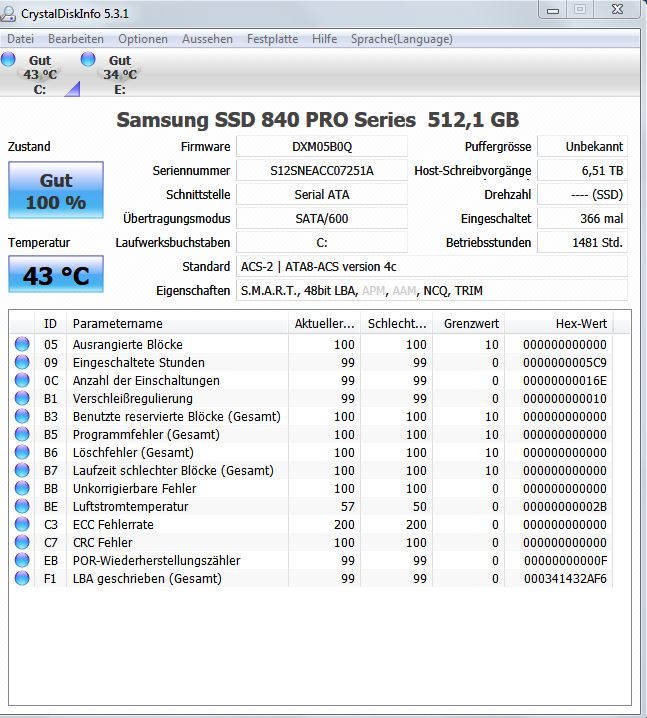Click status orb for Verschleißregulierung row
Screen dimensions: 647x718
(x=22, y=398)
